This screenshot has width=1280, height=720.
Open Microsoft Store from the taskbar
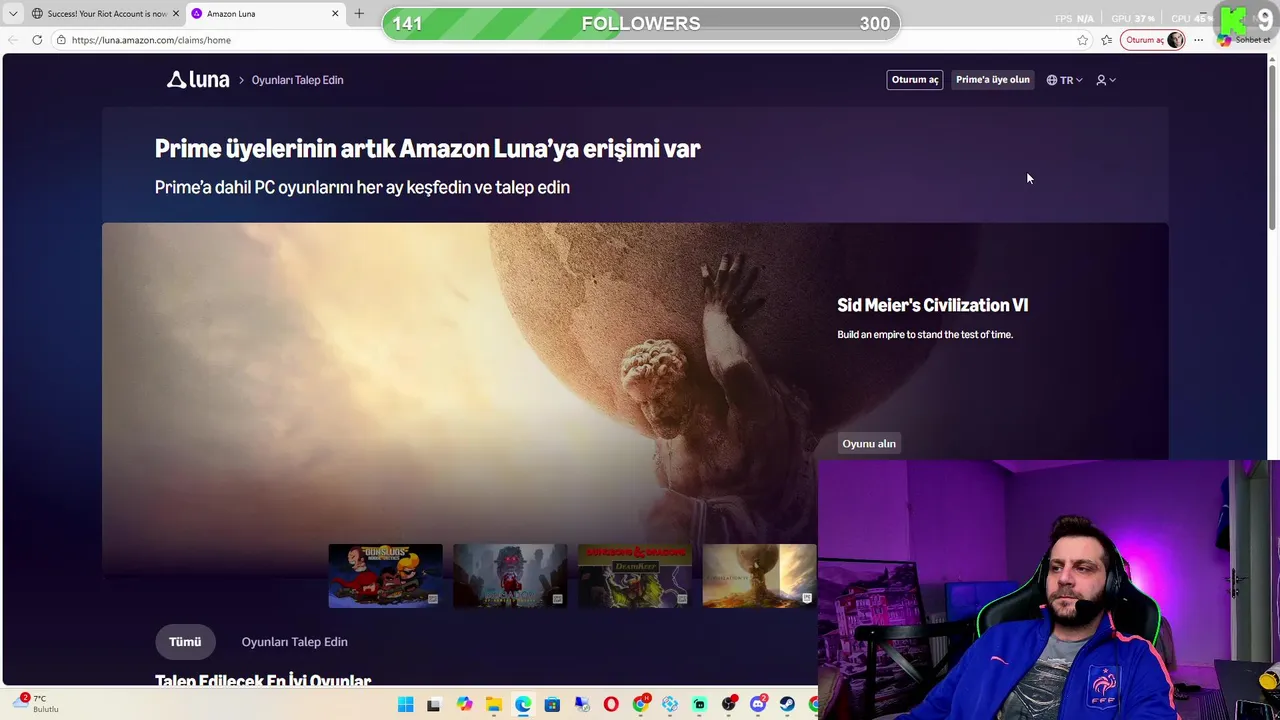552,705
